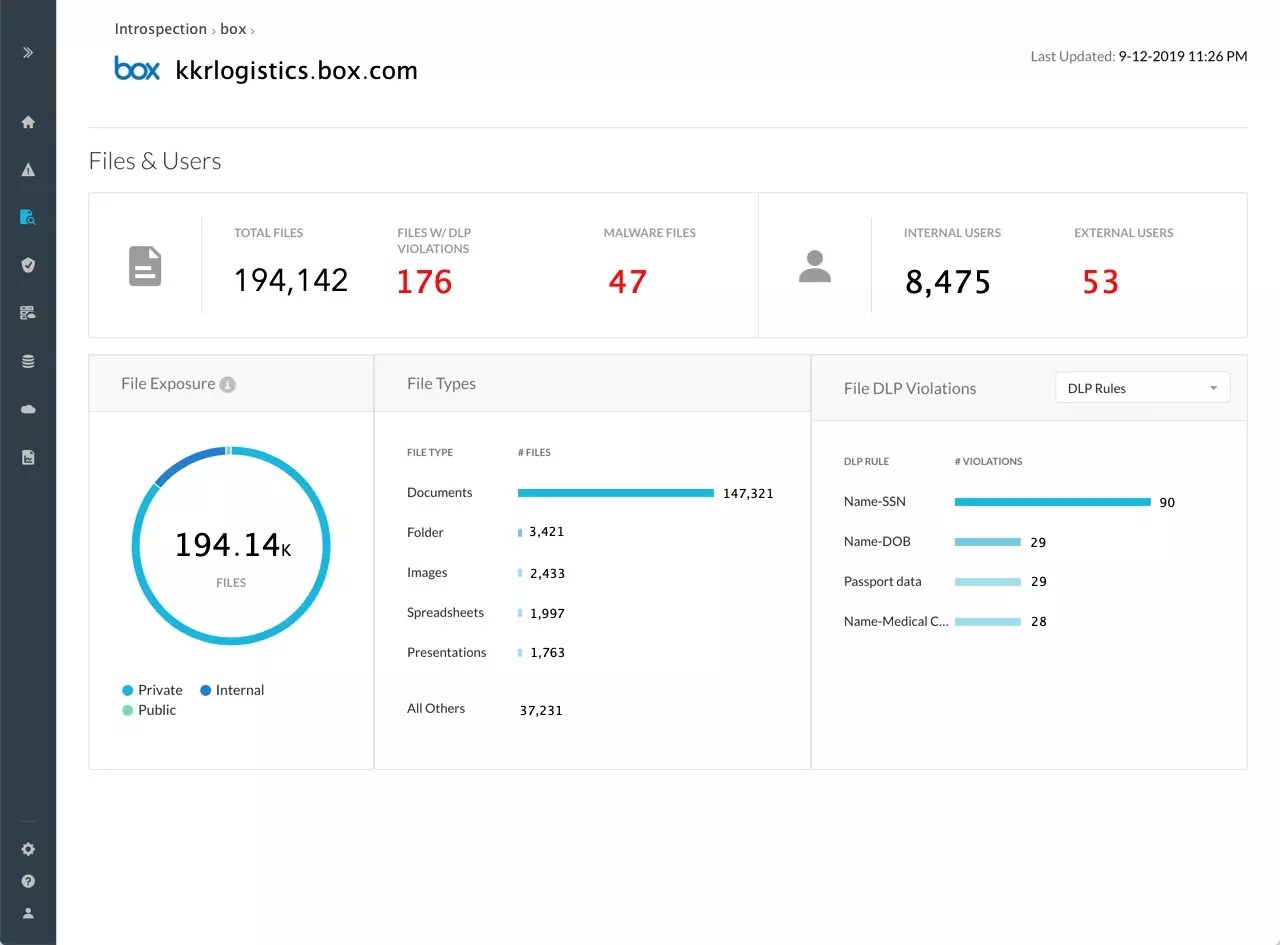
Task: Navigate to Introspection in the breadcrumb
Action: [x=160, y=28]
